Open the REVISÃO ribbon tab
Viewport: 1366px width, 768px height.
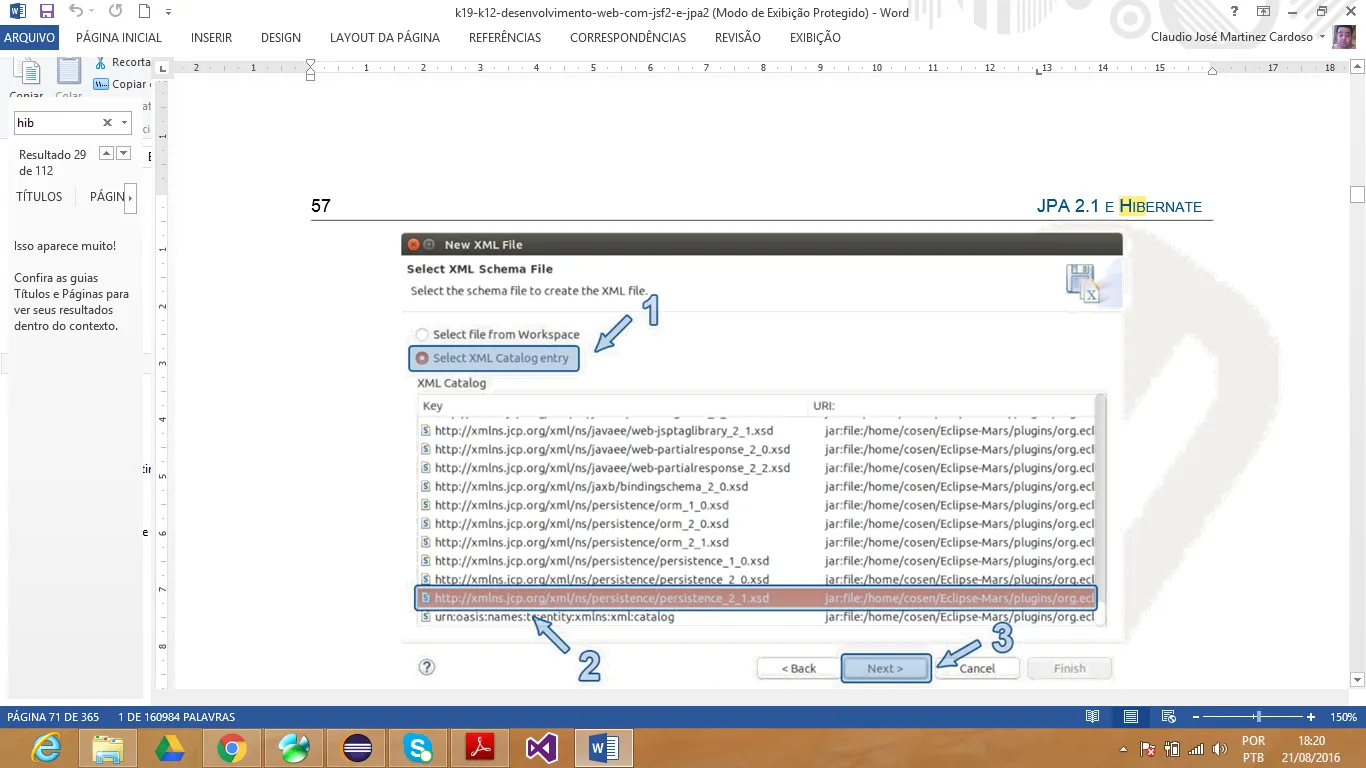coord(738,38)
